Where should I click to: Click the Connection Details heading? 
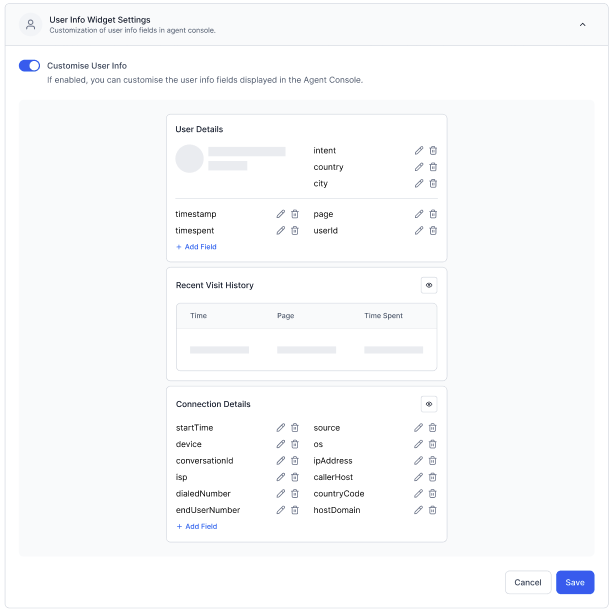(x=213, y=404)
